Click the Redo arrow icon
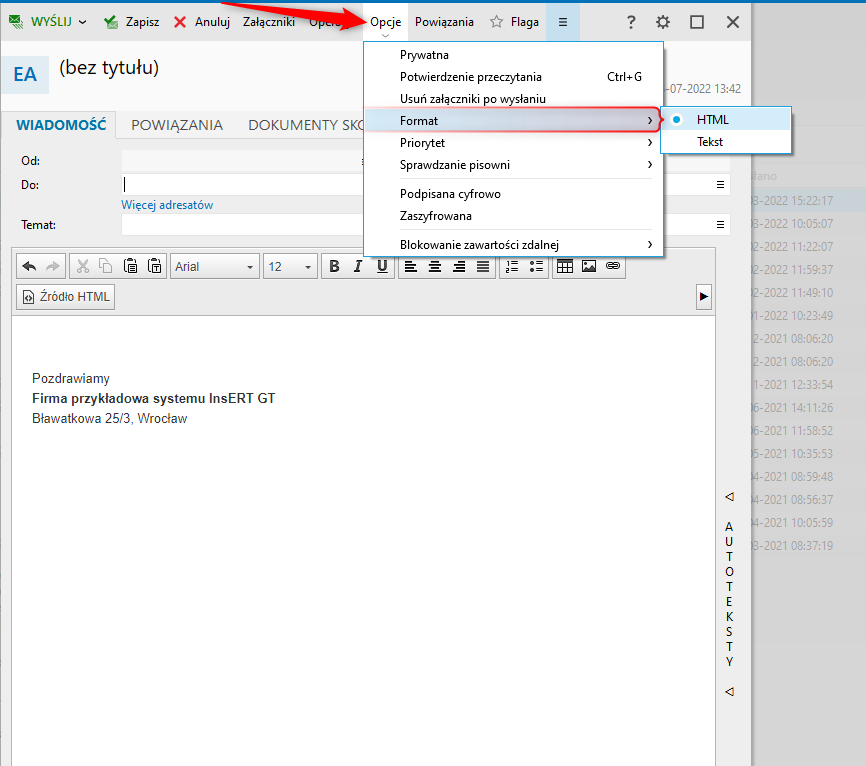Screen dimensions: 866x766 (52, 267)
